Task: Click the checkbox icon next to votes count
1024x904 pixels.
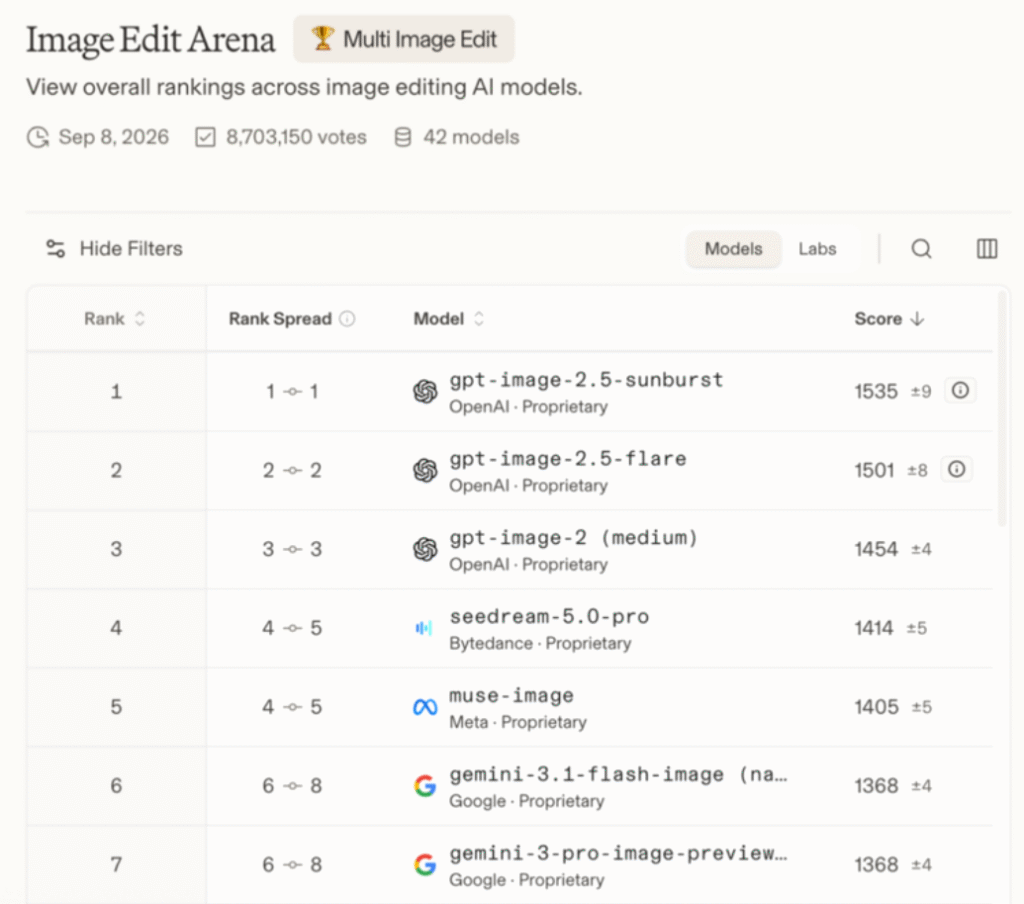Action: [x=205, y=137]
